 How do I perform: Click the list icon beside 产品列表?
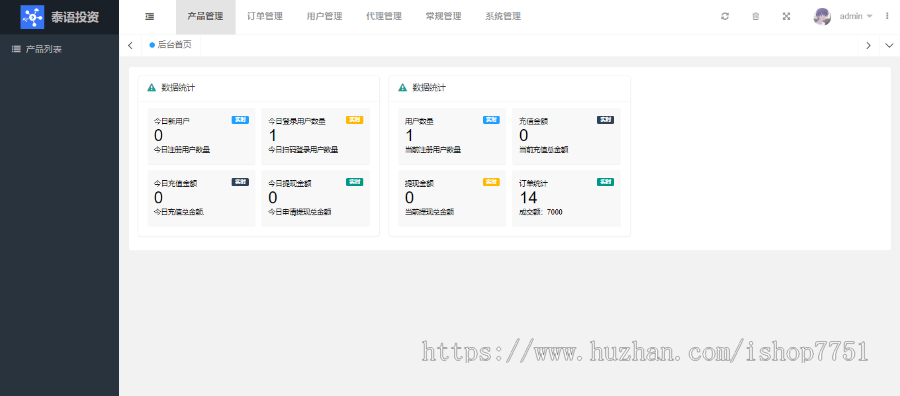pos(16,49)
